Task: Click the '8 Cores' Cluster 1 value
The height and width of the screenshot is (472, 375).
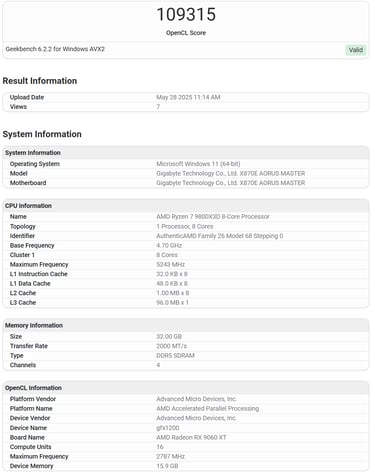Action: pos(167,255)
